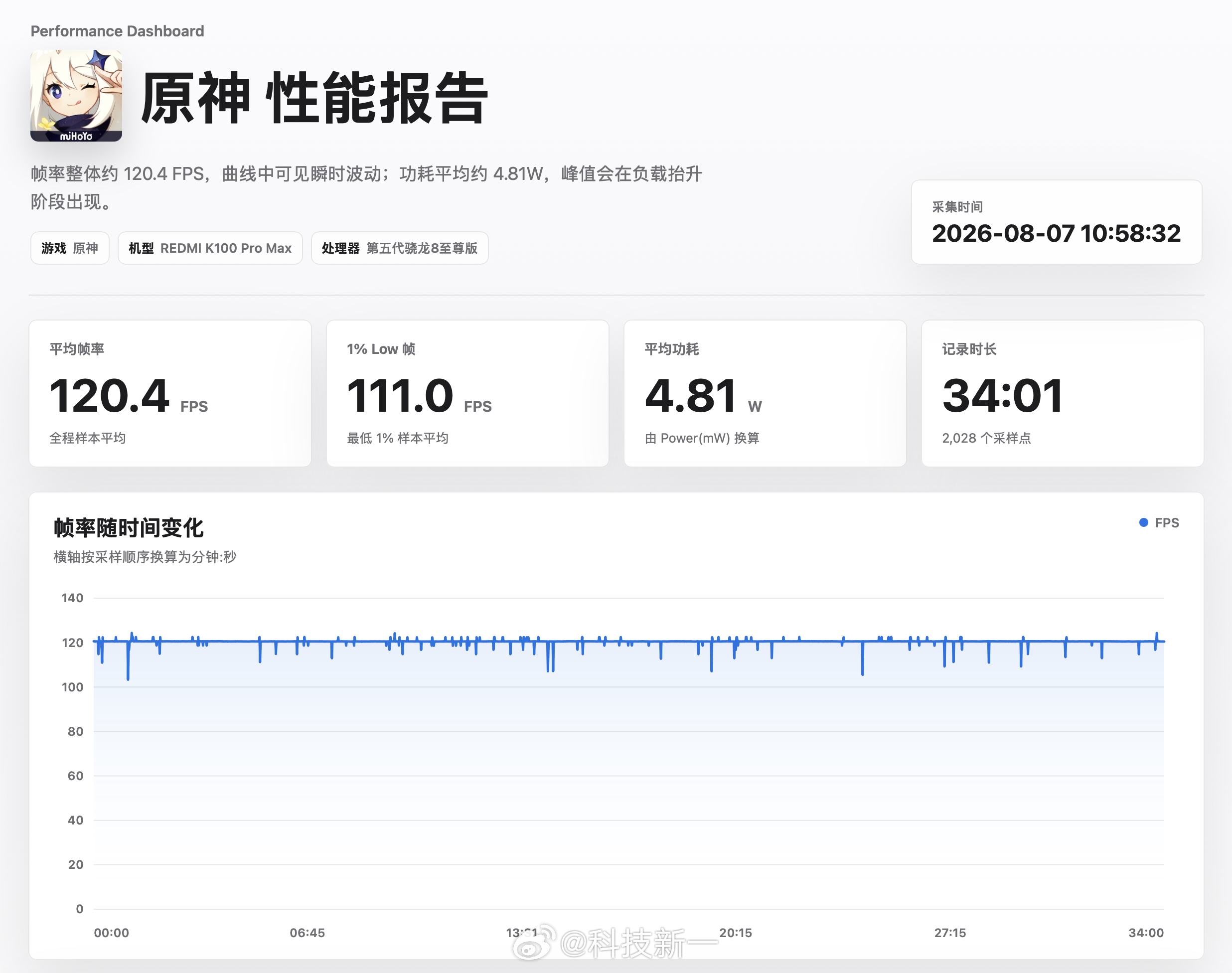The width and height of the screenshot is (1232, 973).
Task: Select the "机型 REDMI K100 Pro Max" tag
Action: 210,248
